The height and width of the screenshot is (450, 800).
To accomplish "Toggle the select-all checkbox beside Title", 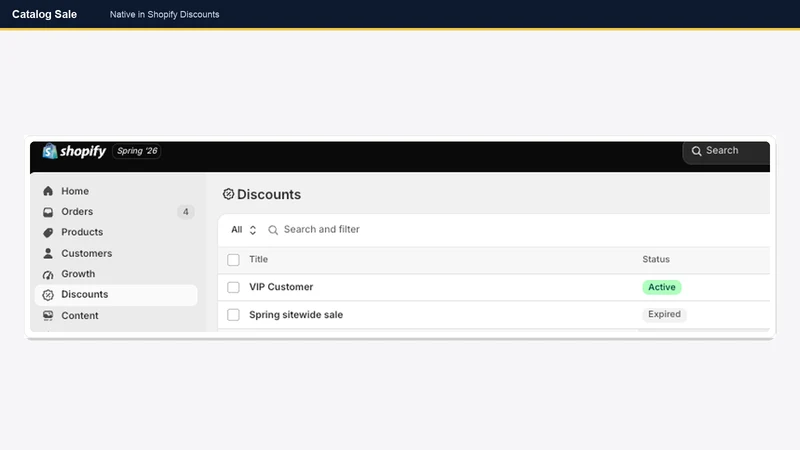I will tap(233, 260).
